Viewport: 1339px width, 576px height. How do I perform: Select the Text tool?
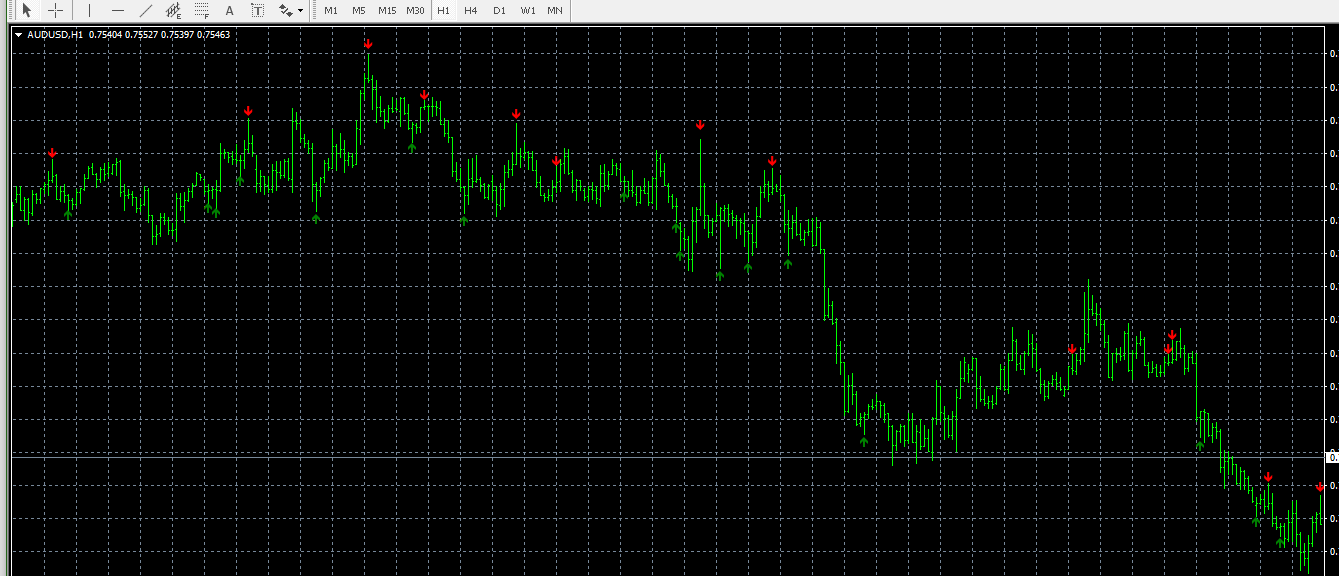pos(229,10)
